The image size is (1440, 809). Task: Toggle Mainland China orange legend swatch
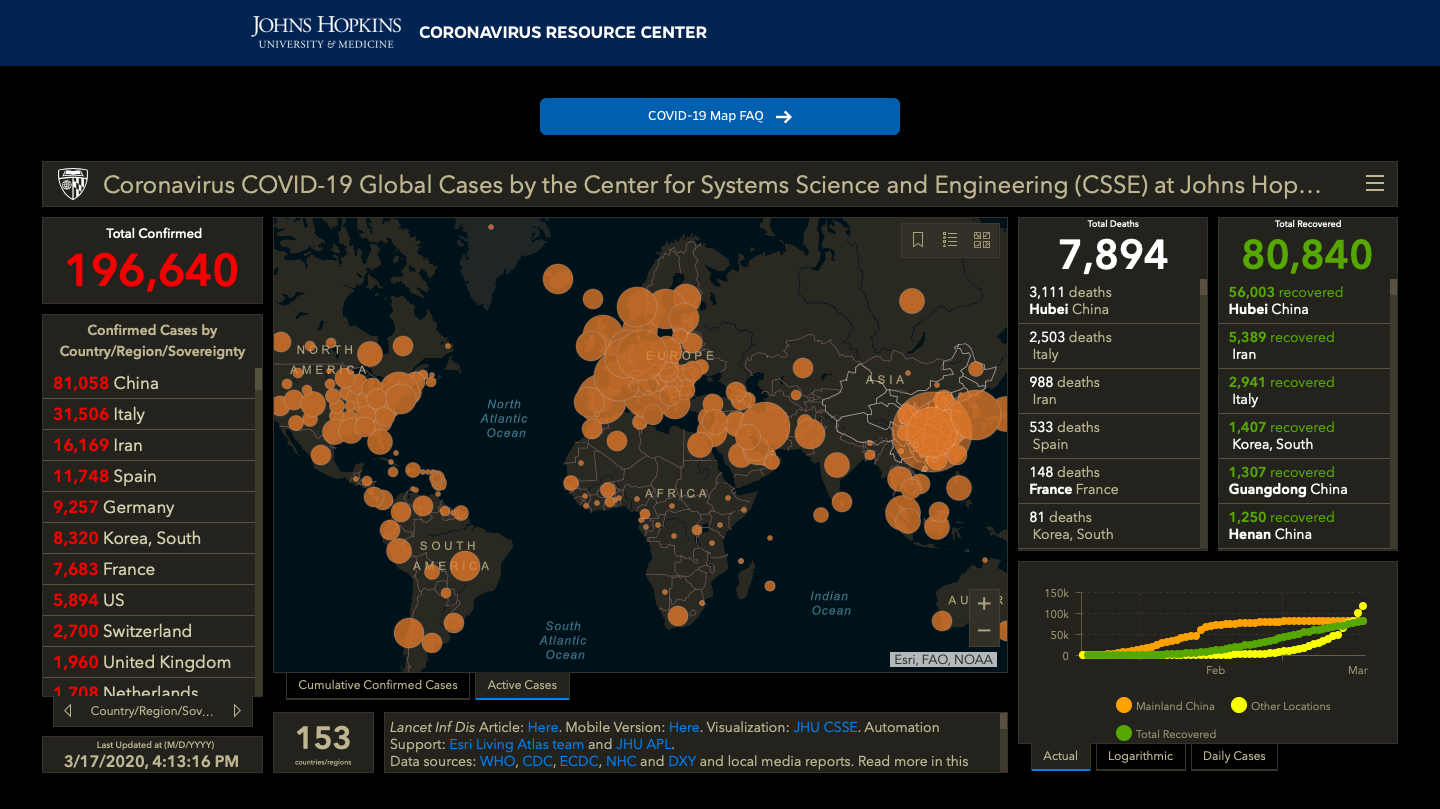[1123, 706]
